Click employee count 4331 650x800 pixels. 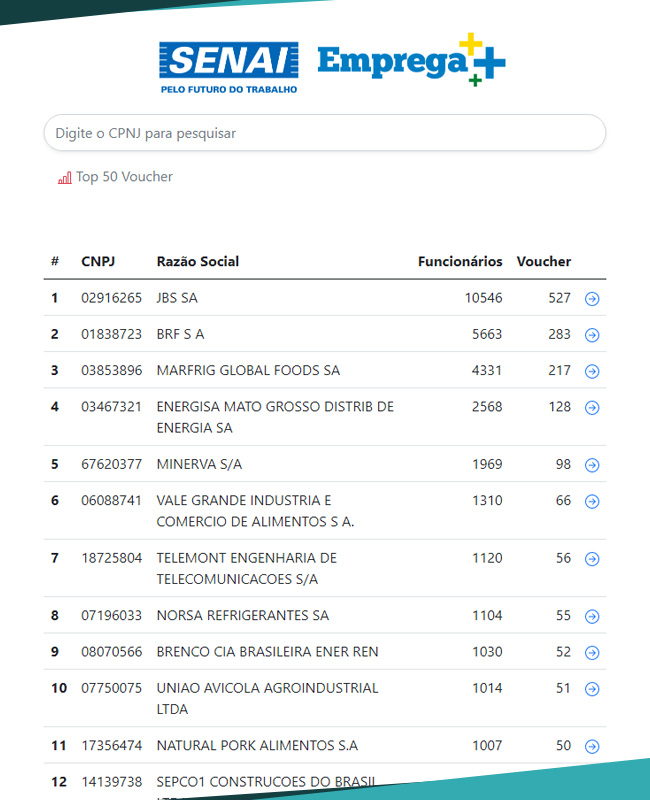tap(487, 370)
